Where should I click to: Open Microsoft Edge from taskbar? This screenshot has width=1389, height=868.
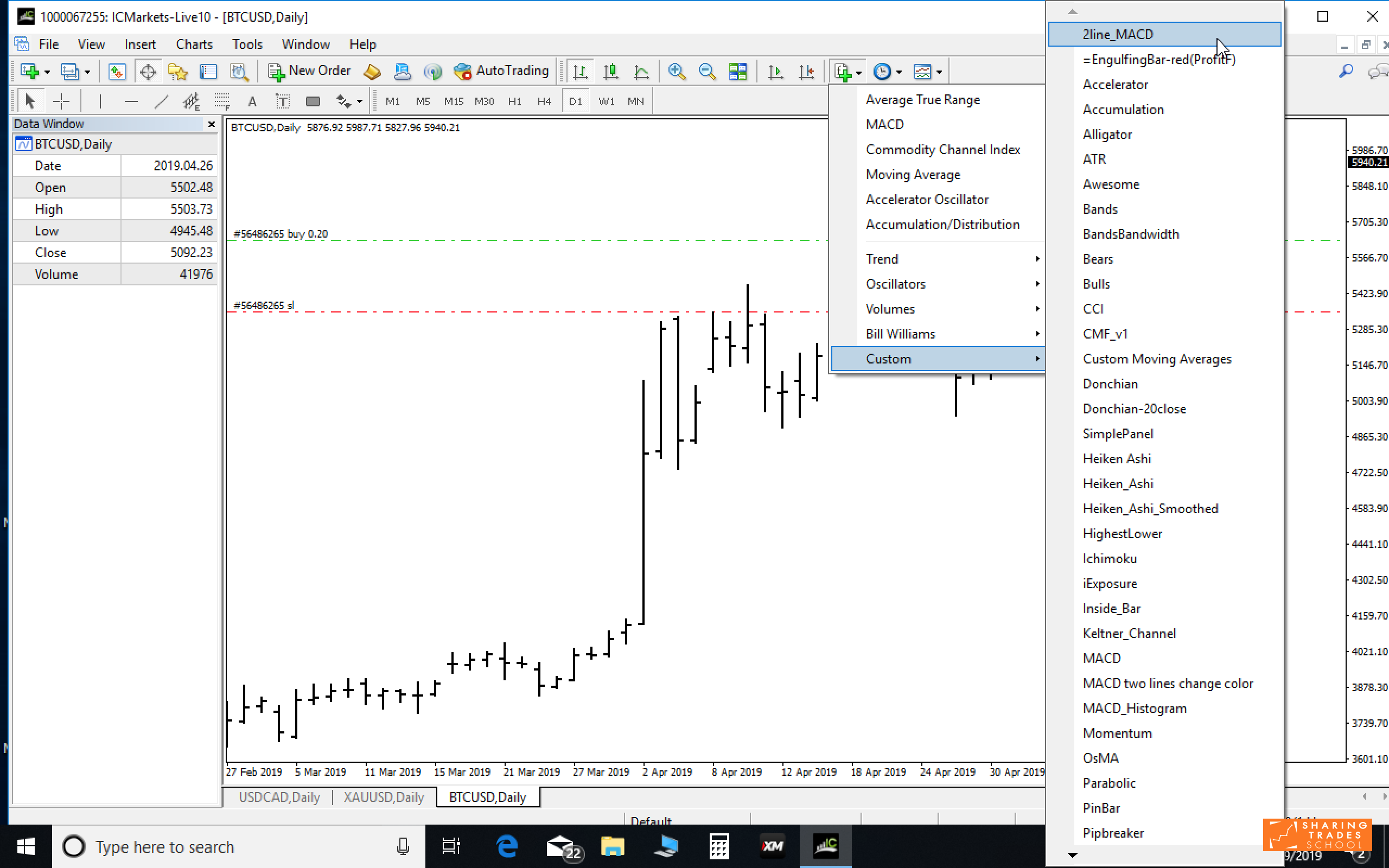(x=507, y=846)
